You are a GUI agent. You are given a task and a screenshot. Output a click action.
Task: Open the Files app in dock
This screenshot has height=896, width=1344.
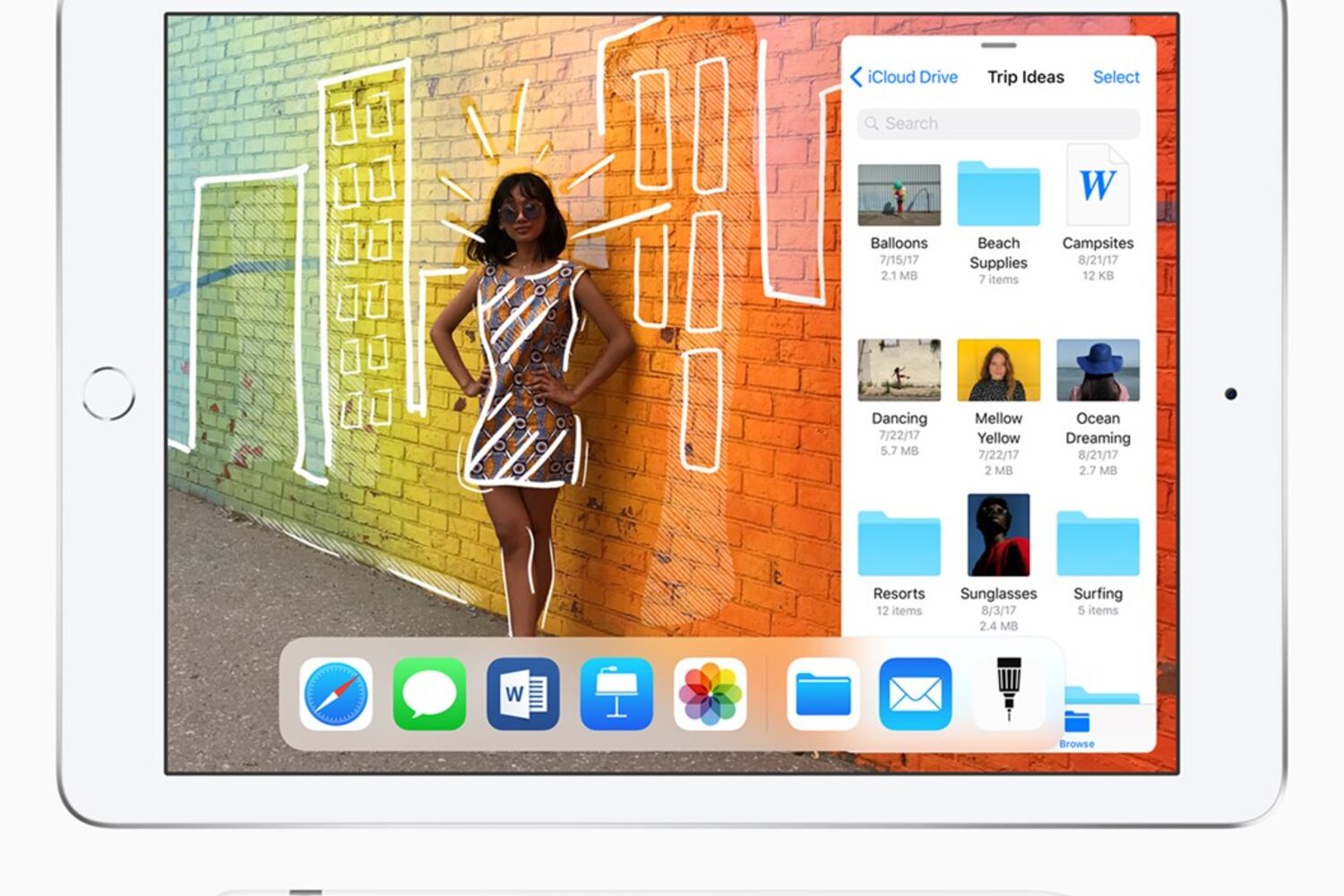tap(823, 694)
